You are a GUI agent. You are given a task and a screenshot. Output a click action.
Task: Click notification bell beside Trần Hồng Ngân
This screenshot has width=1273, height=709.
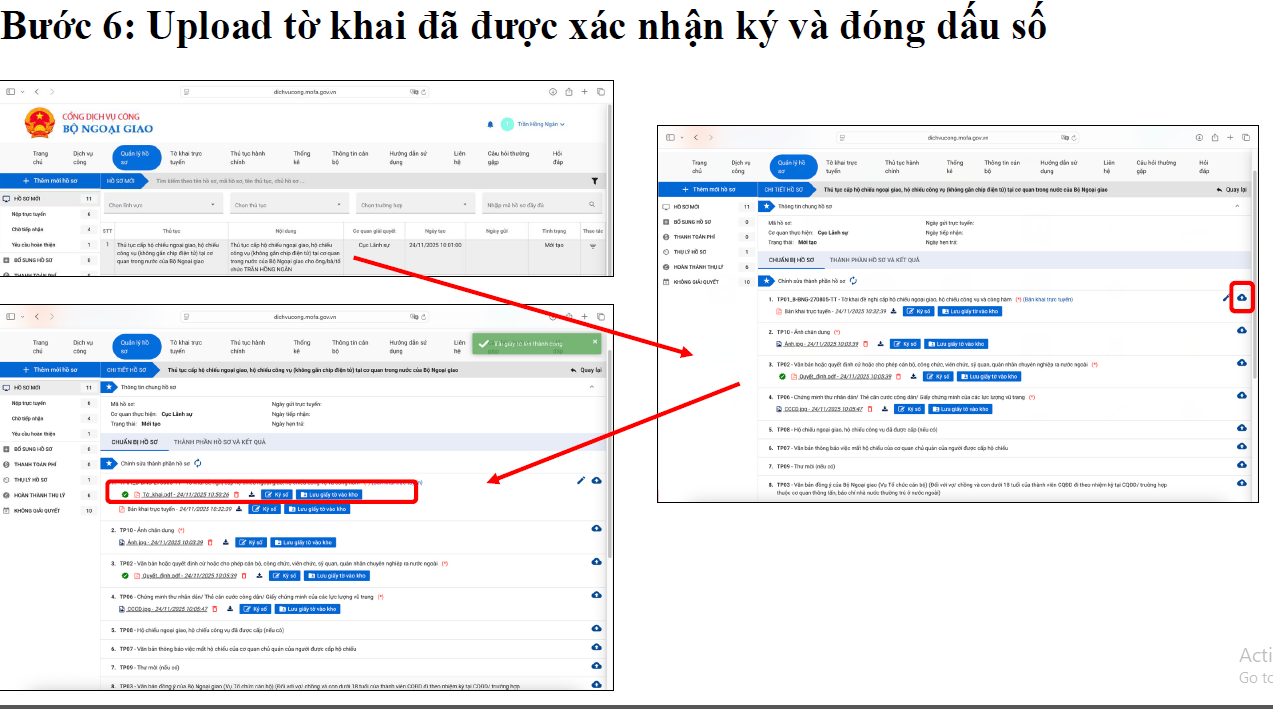[x=490, y=124]
